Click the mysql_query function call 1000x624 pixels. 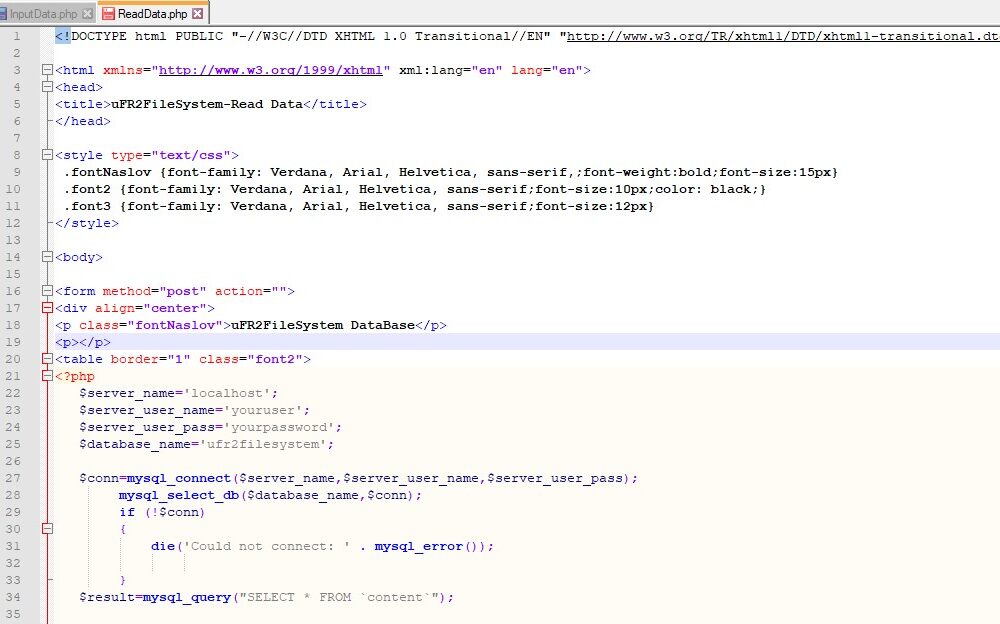tap(187, 598)
